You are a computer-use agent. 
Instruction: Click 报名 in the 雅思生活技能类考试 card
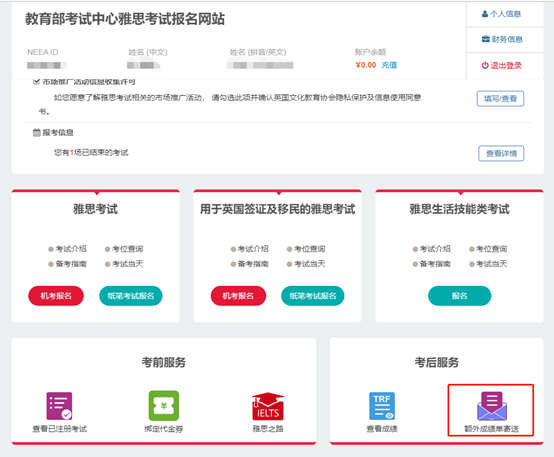459,296
